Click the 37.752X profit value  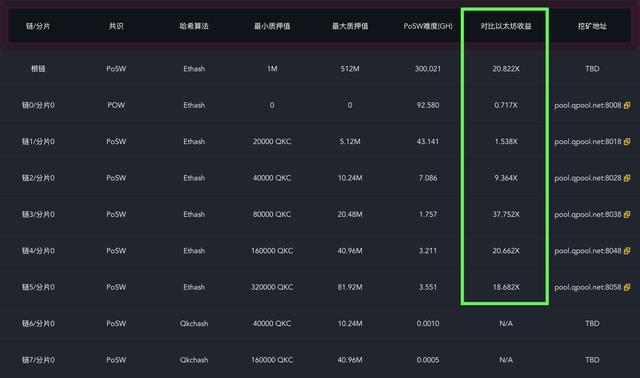click(506, 214)
